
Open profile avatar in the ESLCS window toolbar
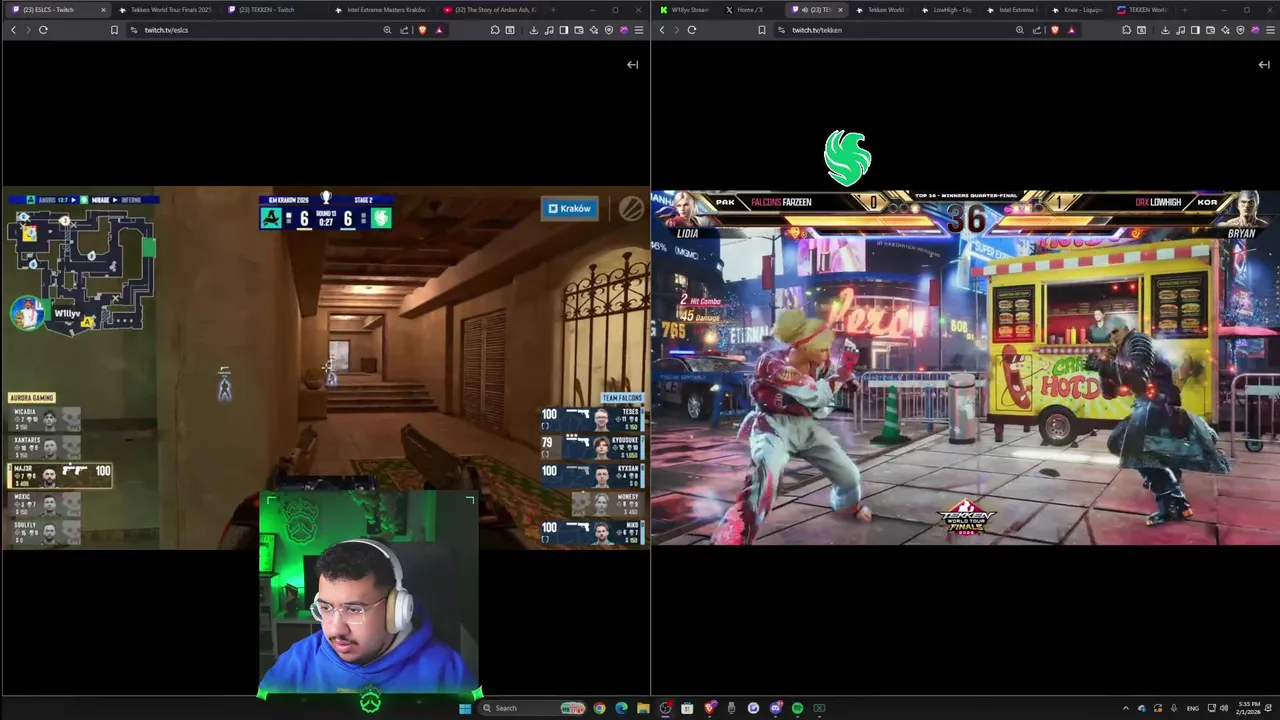coord(624,30)
